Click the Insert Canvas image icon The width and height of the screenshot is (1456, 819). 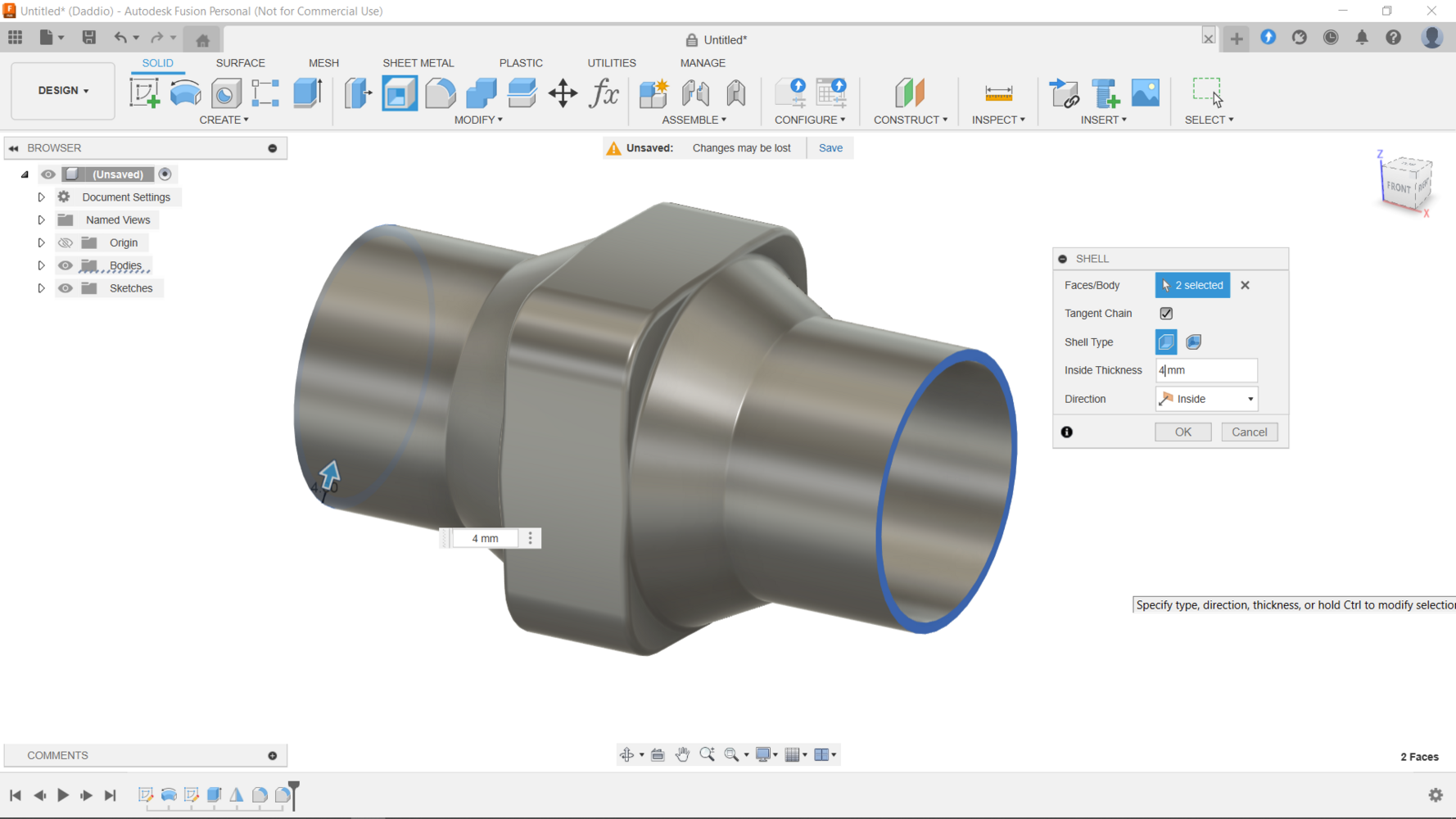1145,93
